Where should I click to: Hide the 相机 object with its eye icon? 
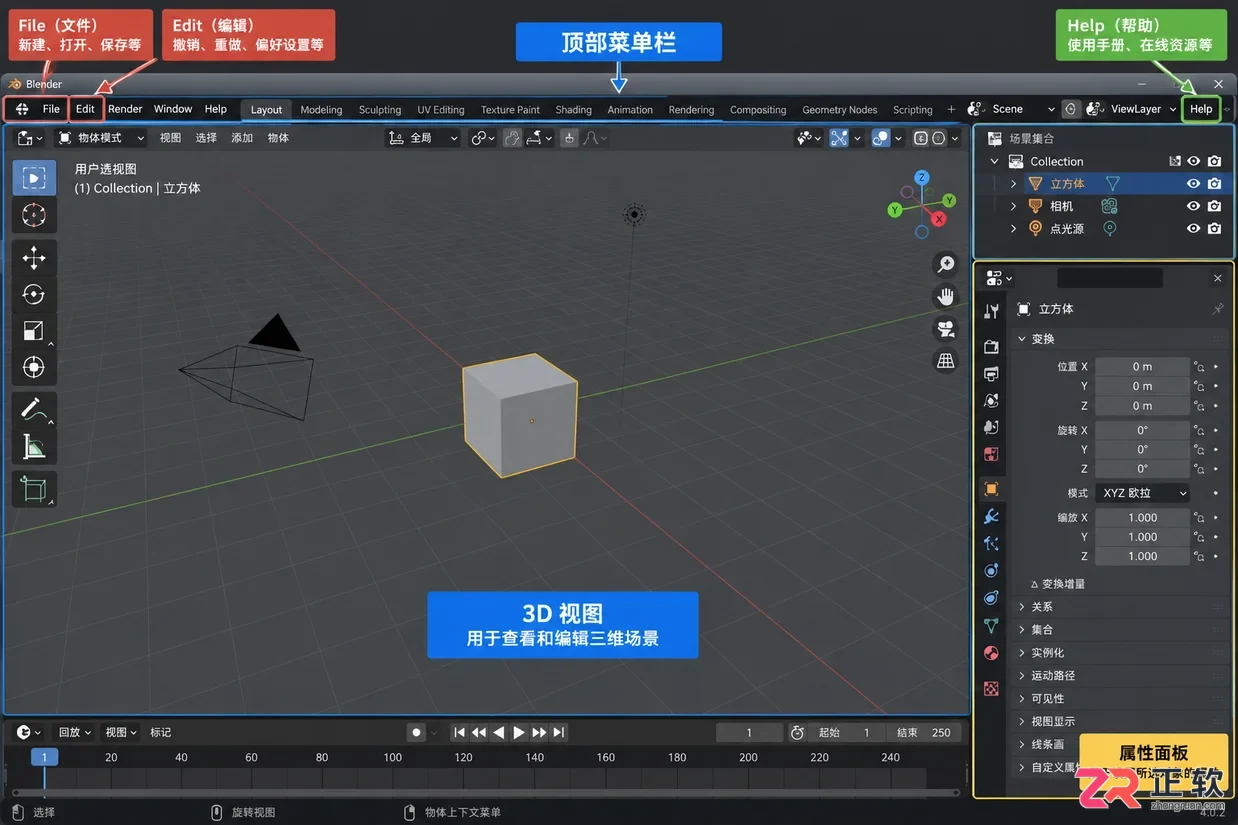click(x=1193, y=206)
